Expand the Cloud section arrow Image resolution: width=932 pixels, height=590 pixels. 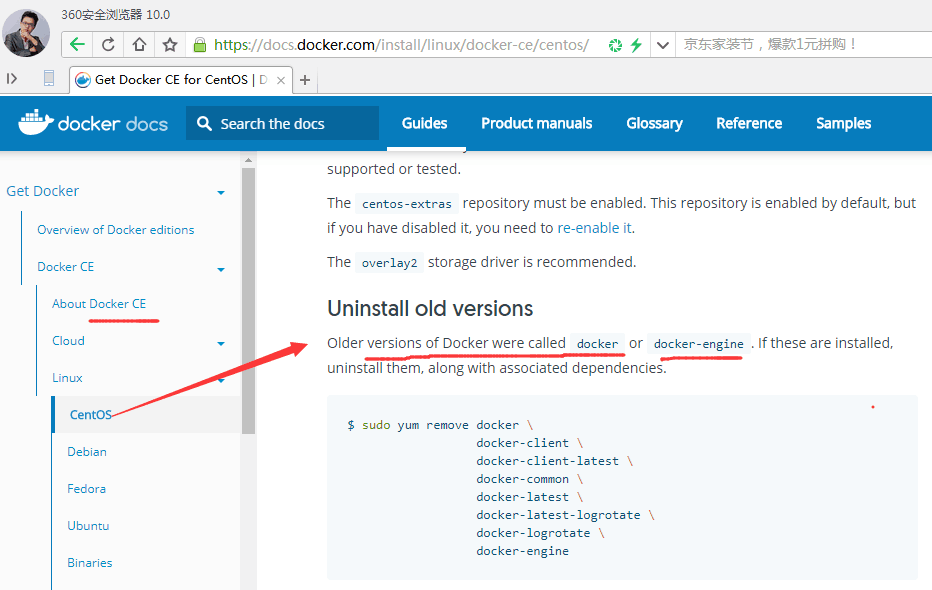click(221, 343)
